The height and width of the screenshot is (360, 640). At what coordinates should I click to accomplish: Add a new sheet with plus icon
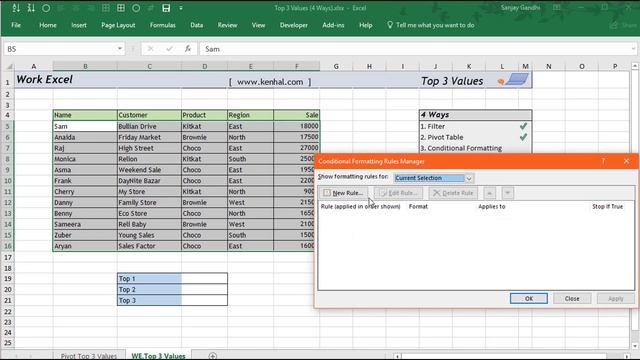pos(213,356)
